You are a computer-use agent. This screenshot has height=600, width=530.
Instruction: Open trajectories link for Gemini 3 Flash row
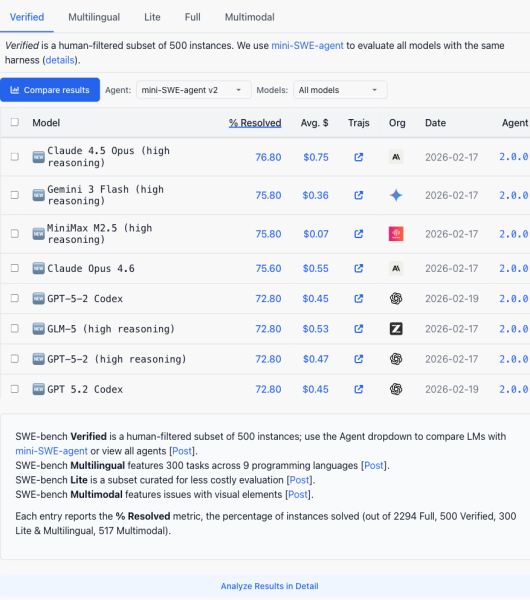[x=359, y=195]
